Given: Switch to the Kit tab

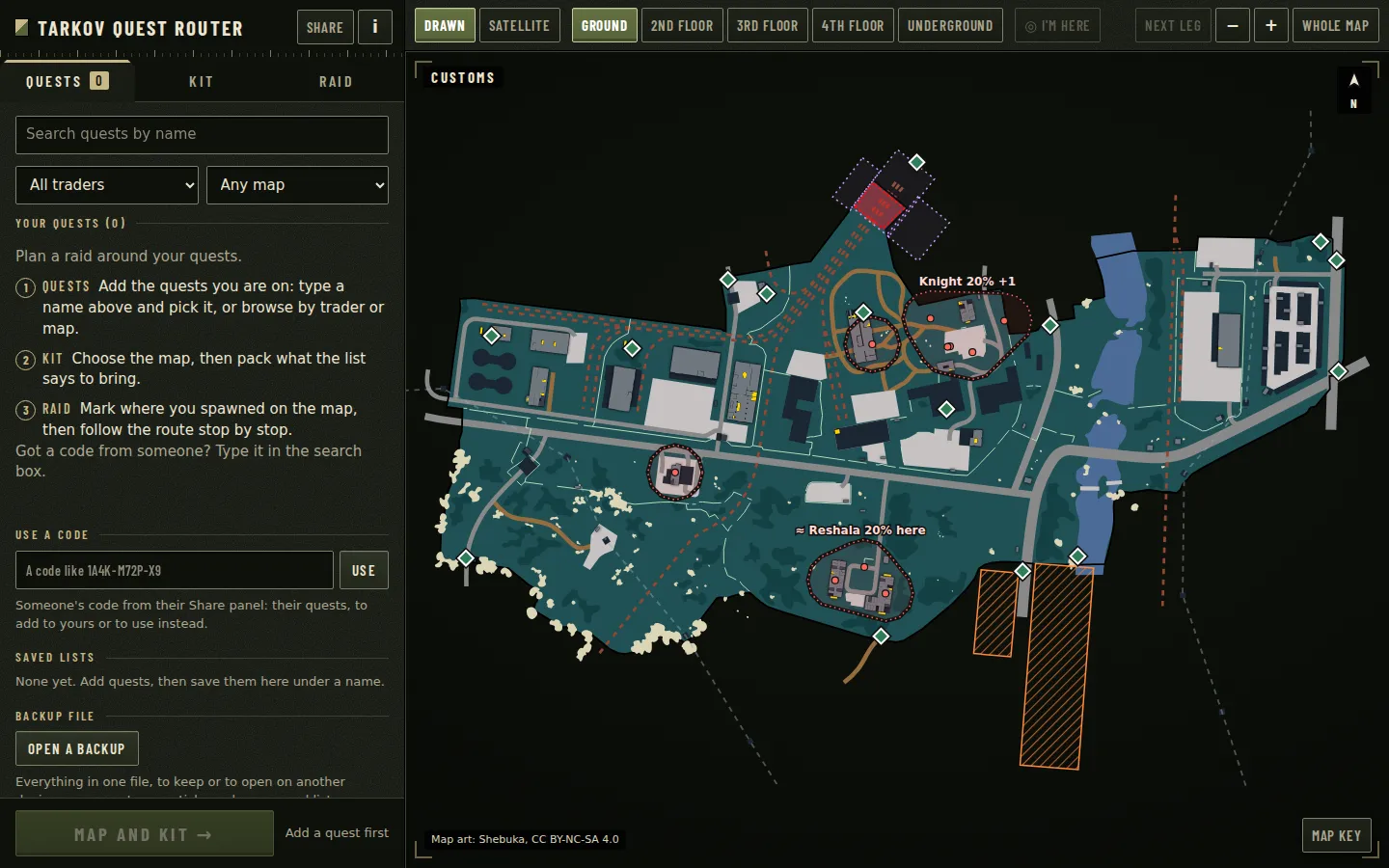Looking at the screenshot, I should tap(202, 82).
